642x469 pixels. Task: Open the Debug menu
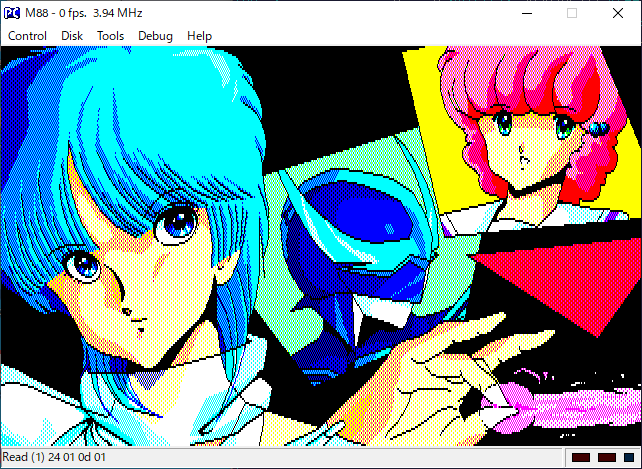click(155, 36)
